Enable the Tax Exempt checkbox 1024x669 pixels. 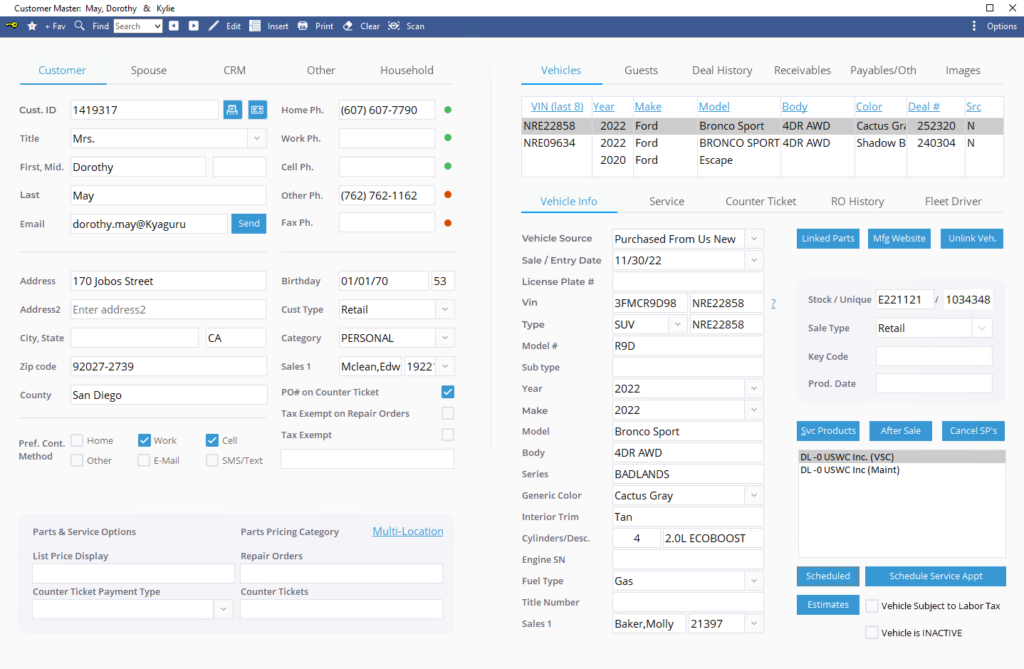point(447,435)
